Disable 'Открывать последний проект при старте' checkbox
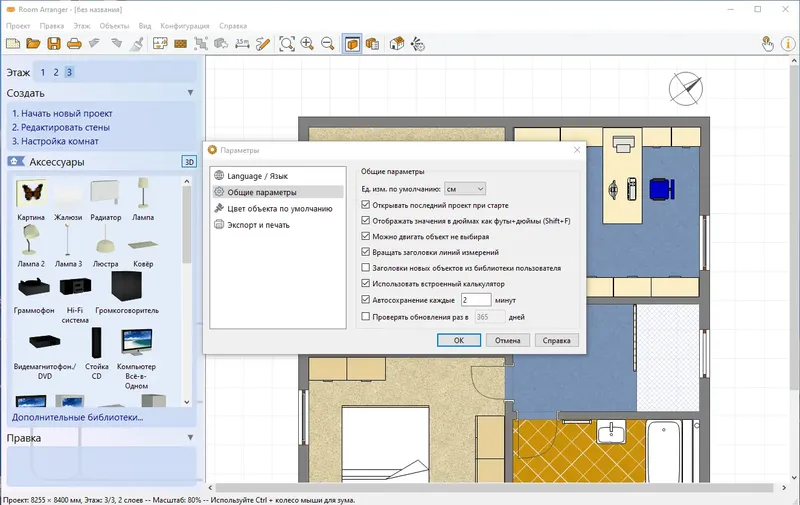 [366, 205]
